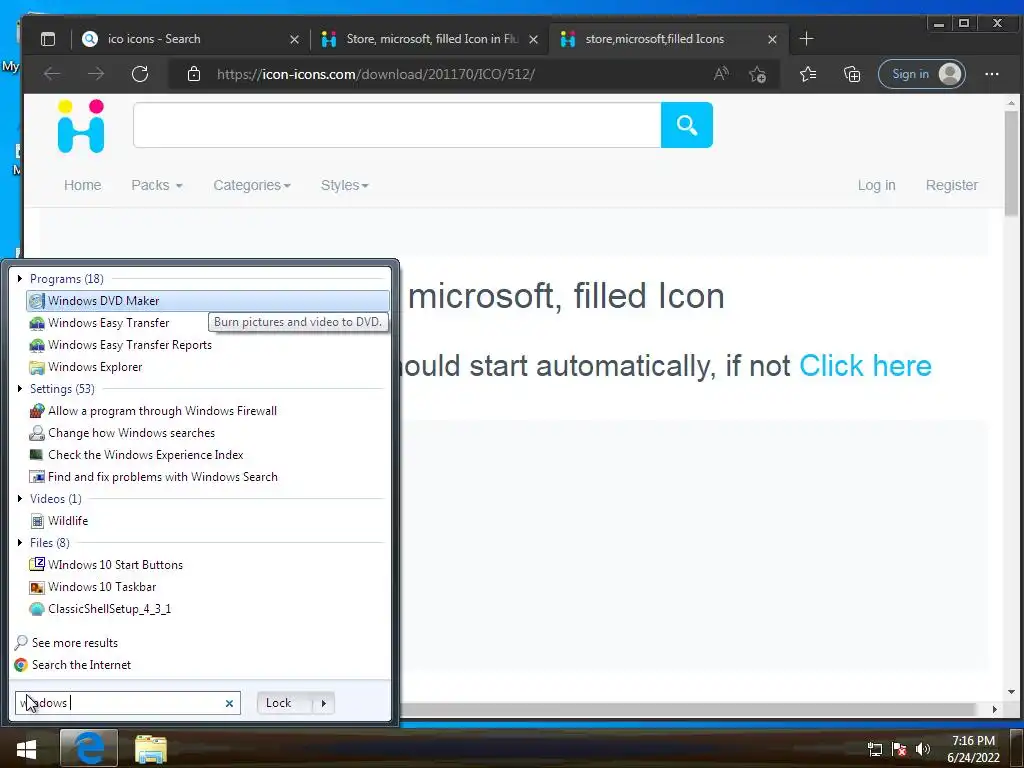
Task: View site information lock icon
Action: click(194, 74)
